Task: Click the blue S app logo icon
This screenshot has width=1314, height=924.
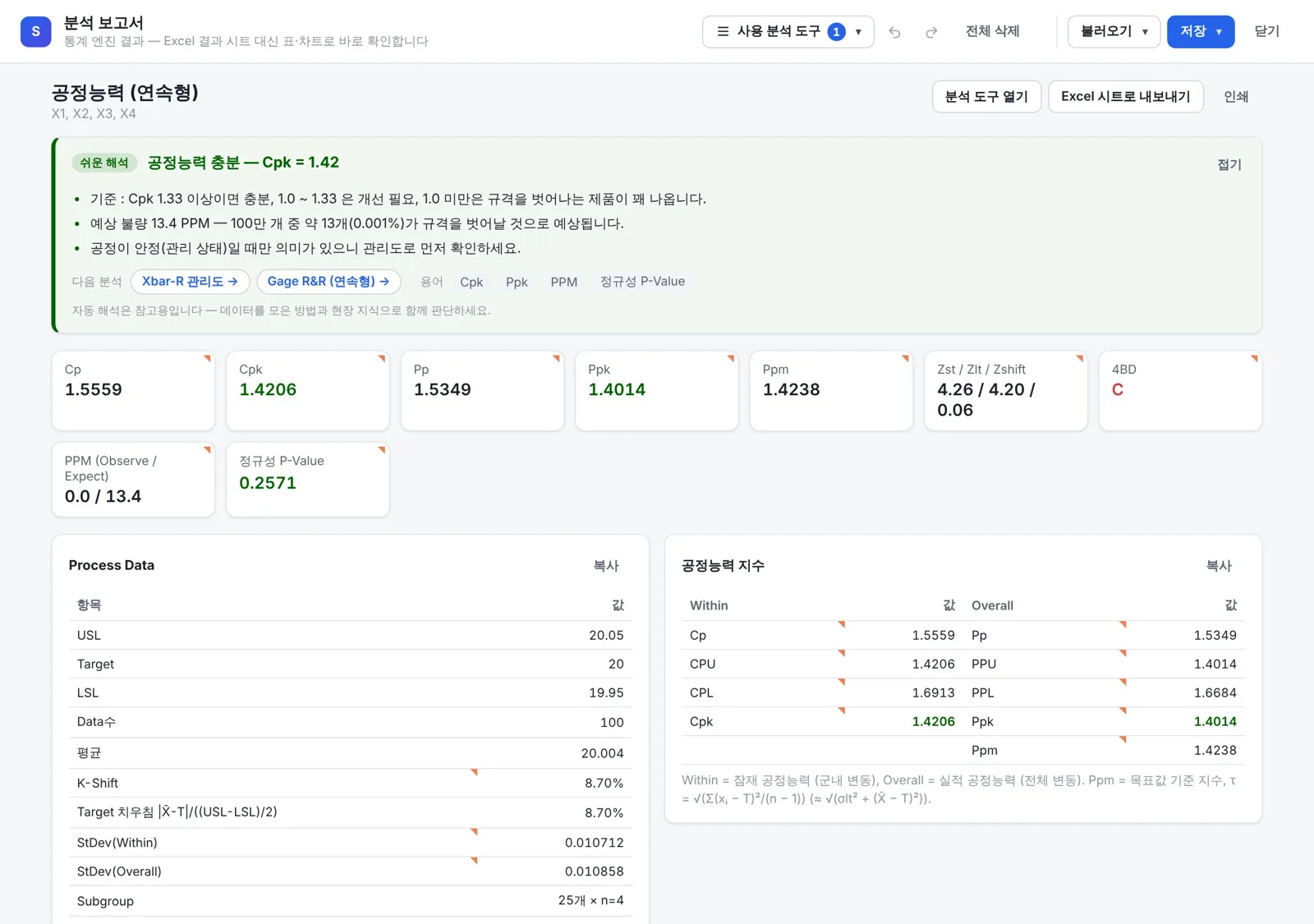Action: point(35,31)
